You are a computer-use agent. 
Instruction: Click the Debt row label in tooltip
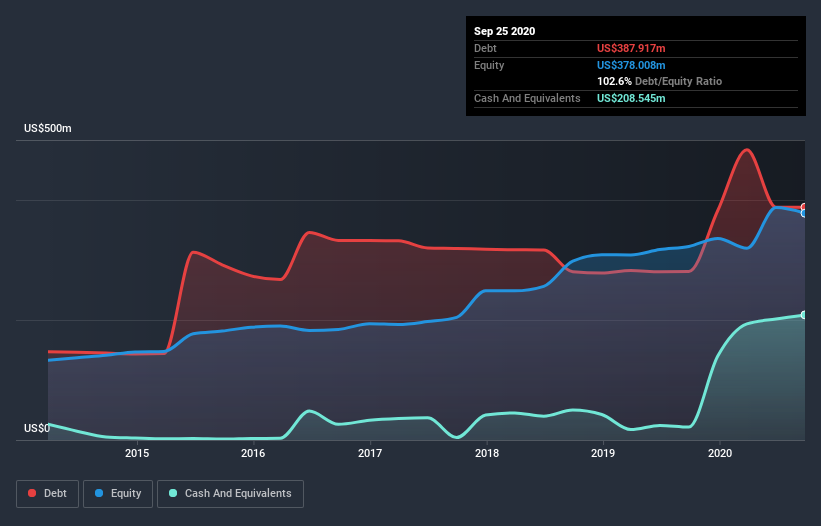tap(485, 48)
